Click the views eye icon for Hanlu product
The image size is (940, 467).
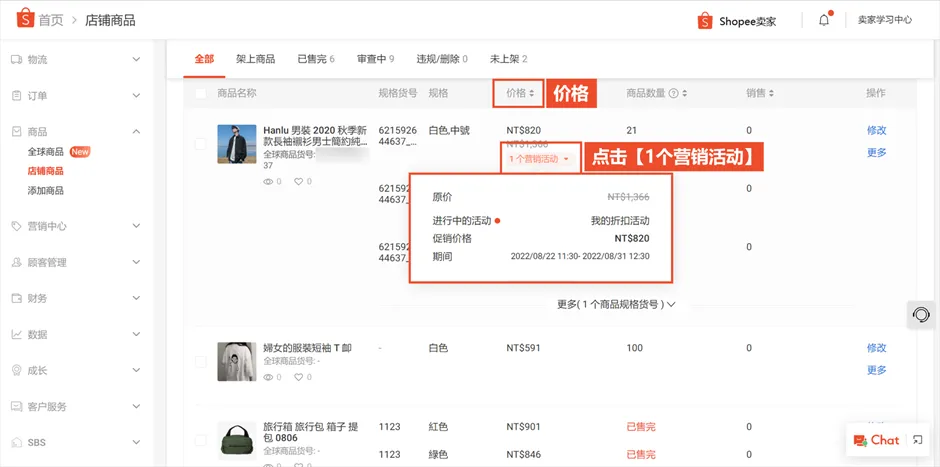(268, 181)
